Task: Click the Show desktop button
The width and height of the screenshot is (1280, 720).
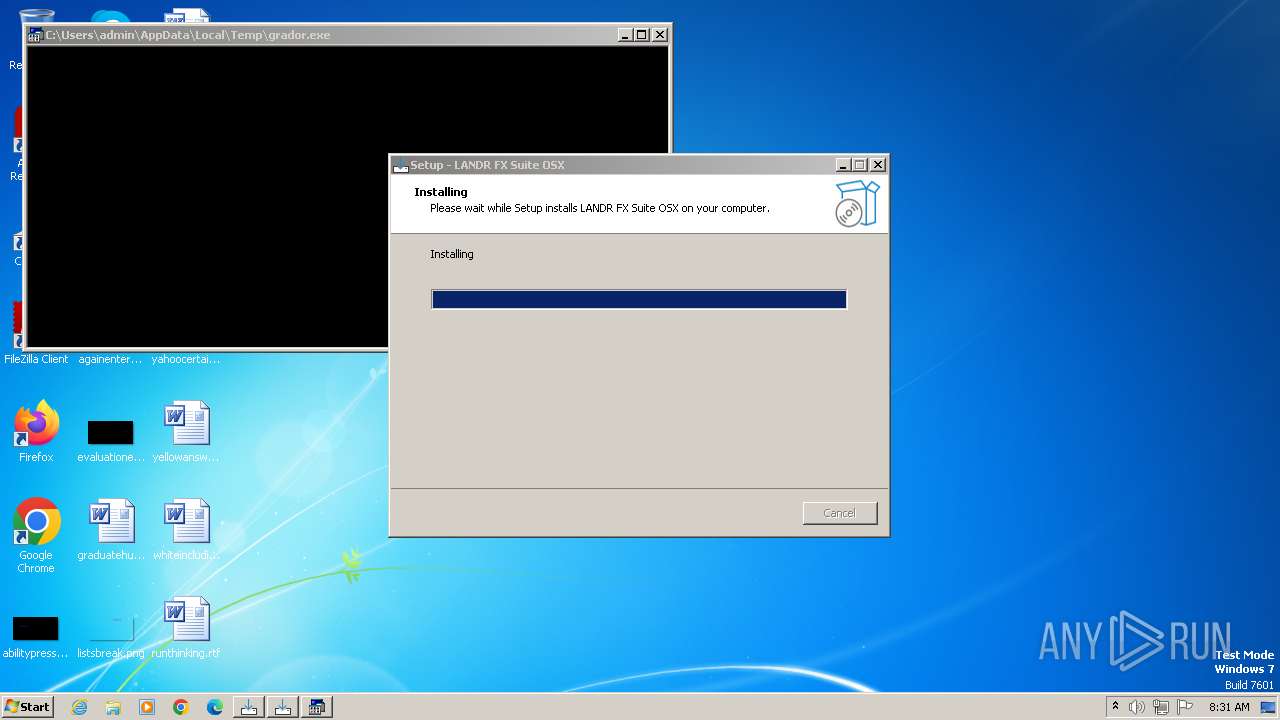Action: (1270, 707)
